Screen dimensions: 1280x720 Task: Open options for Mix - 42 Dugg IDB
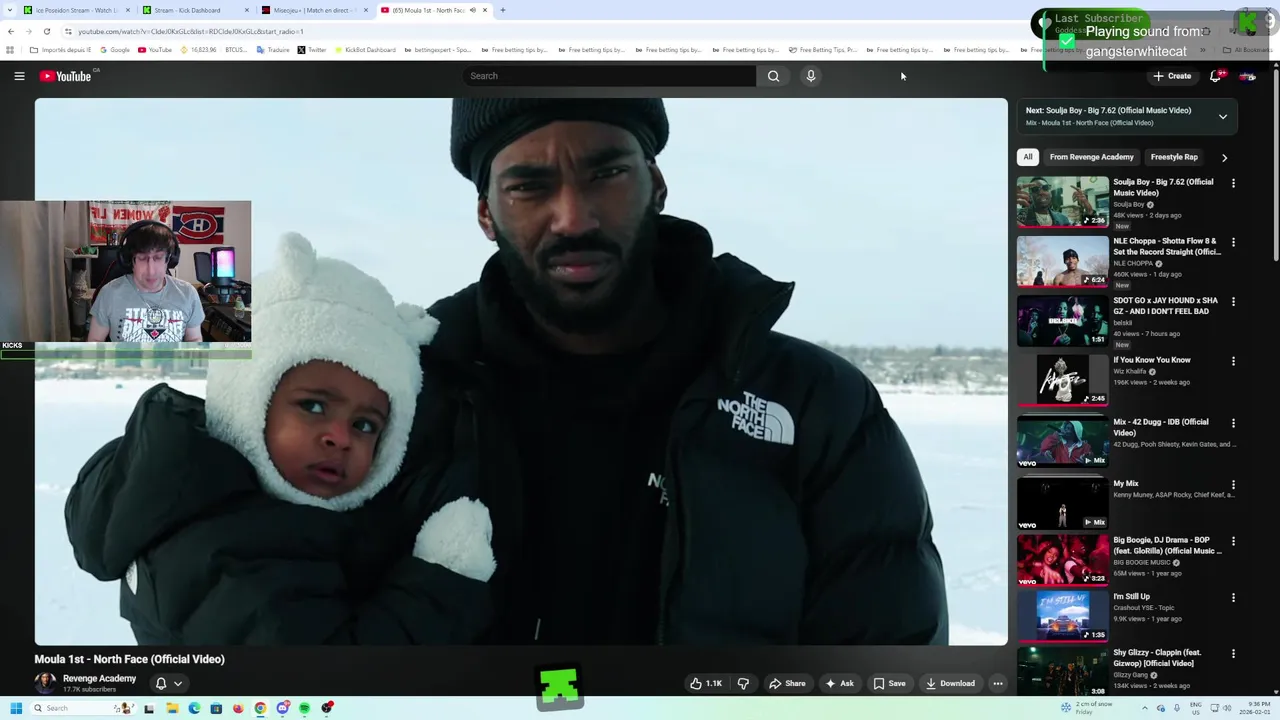pos(1233,423)
